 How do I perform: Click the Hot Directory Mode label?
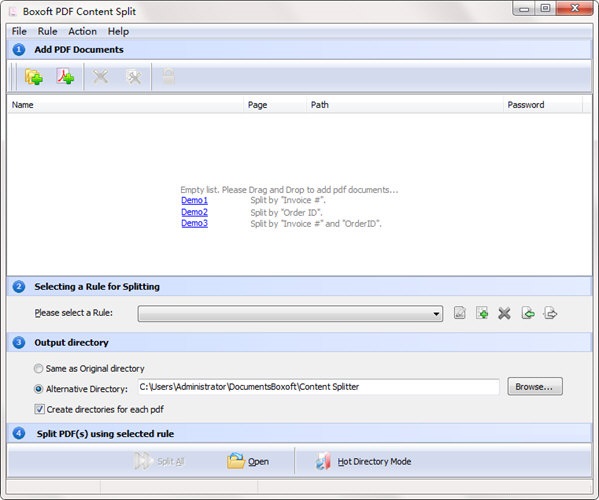tap(374, 461)
